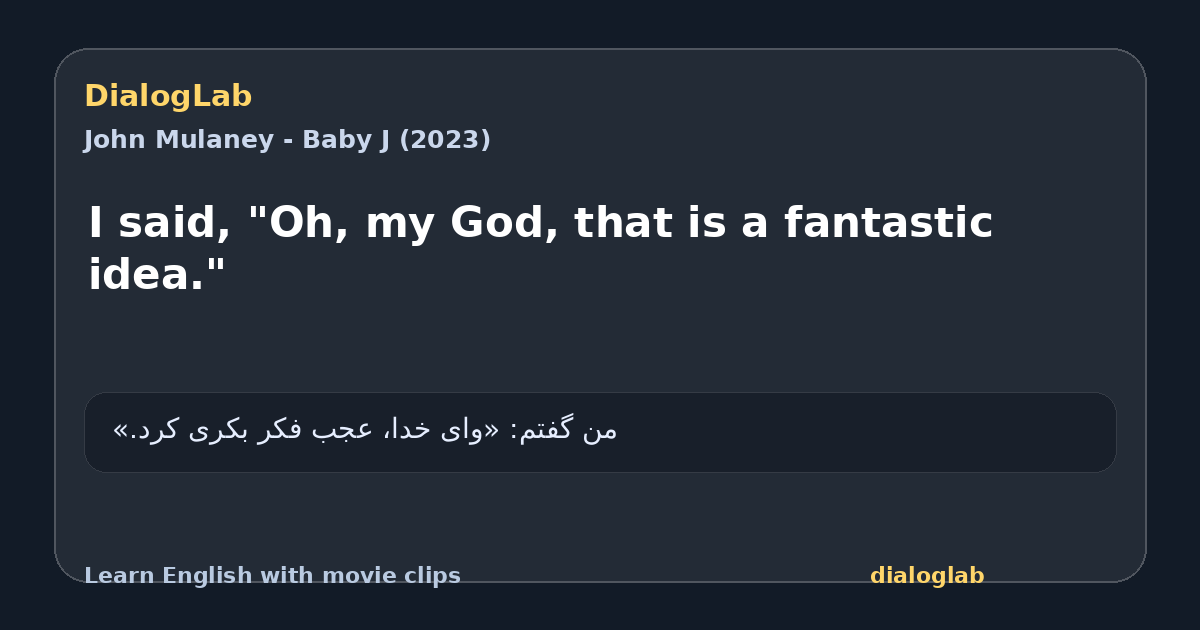The width and height of the screenshot is (1200, 630).
Task: Select the word "God" in the English quote
Action: [506, 224]
